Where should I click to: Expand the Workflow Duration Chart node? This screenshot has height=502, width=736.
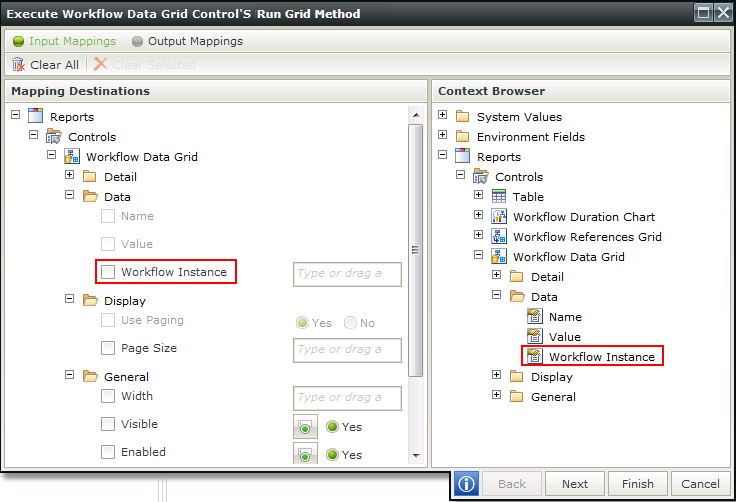[478, 215]
